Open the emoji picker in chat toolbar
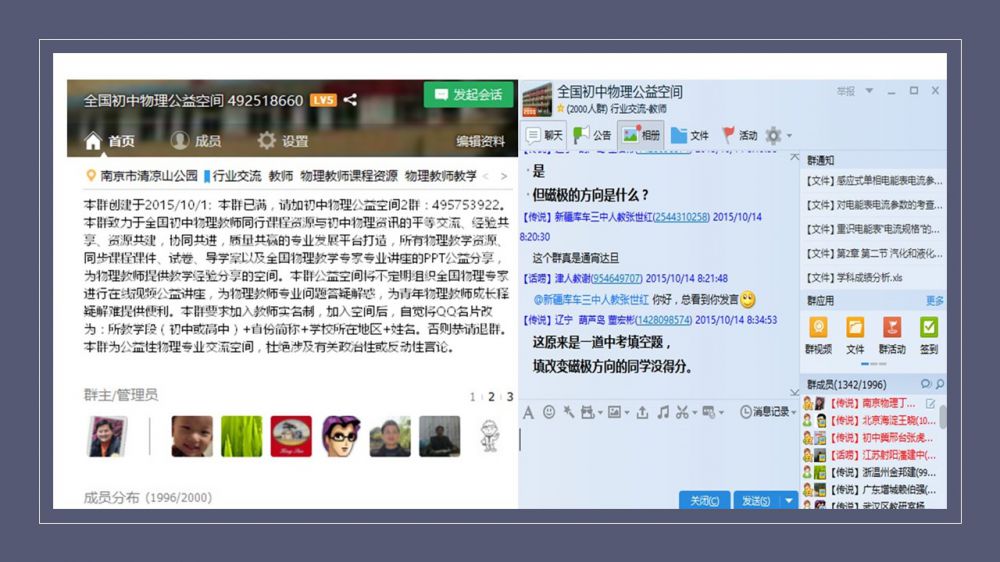The height and width of the screenshot is (562, 1000). 549,412
